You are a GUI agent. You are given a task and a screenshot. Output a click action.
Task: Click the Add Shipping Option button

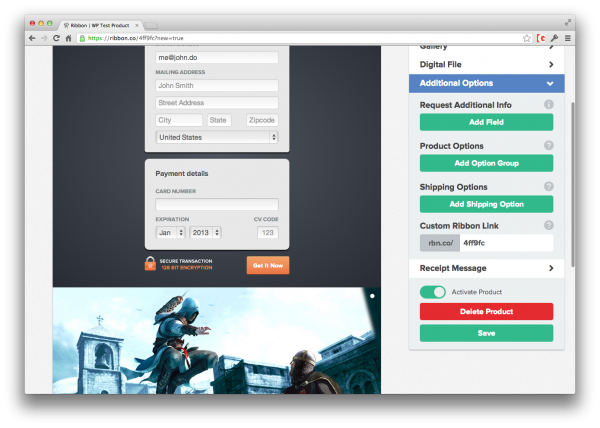486,204
